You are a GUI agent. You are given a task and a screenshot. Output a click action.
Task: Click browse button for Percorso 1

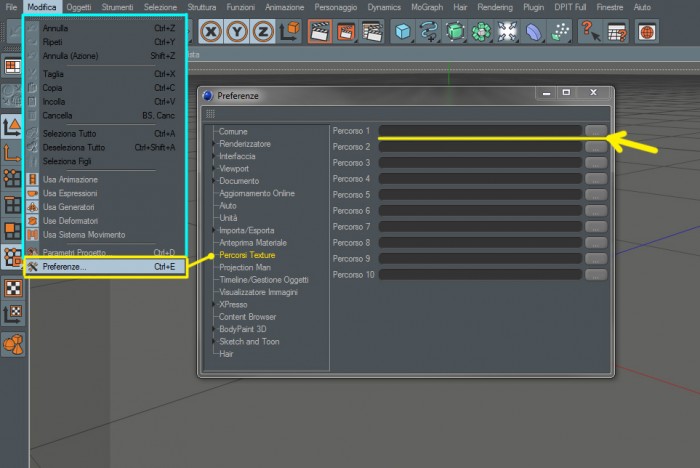(596, 131)
